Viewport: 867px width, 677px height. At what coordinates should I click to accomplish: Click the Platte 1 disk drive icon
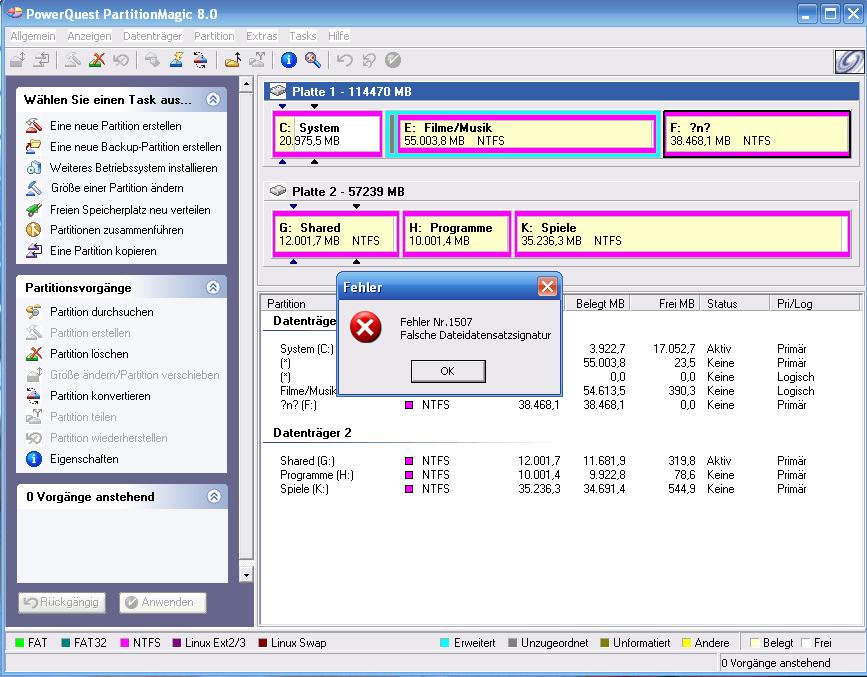[278, 91]
